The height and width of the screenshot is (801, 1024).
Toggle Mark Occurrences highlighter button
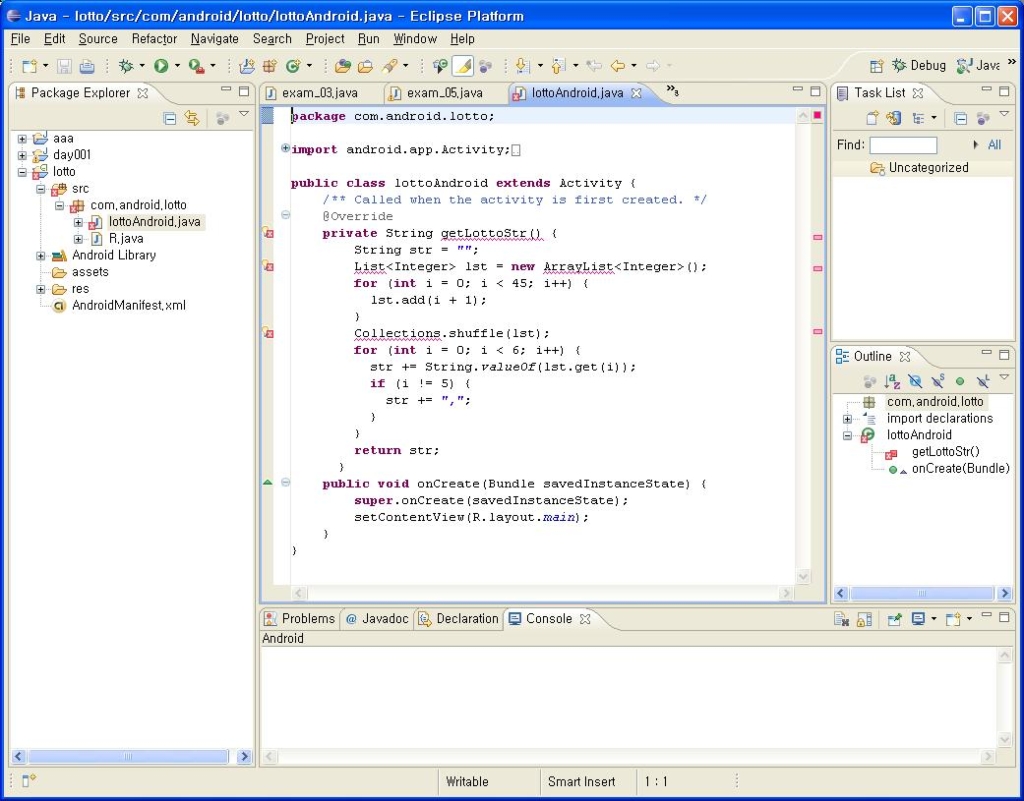pos(462,65)
